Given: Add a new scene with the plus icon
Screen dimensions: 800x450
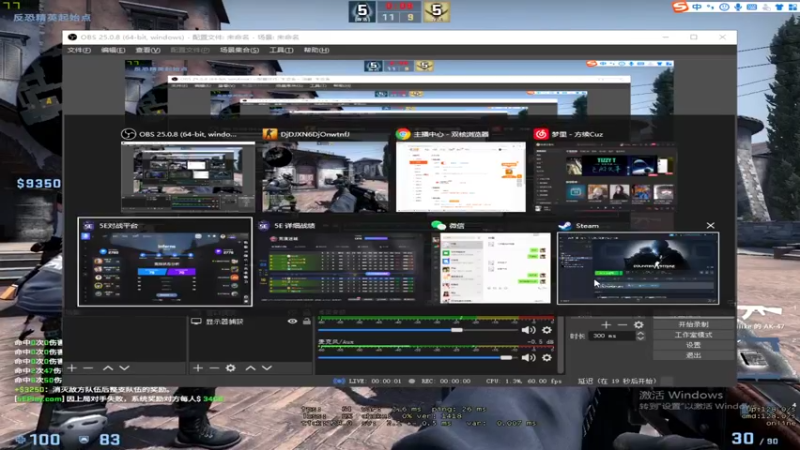Looking at the screenshot, I should pos(72,368).
